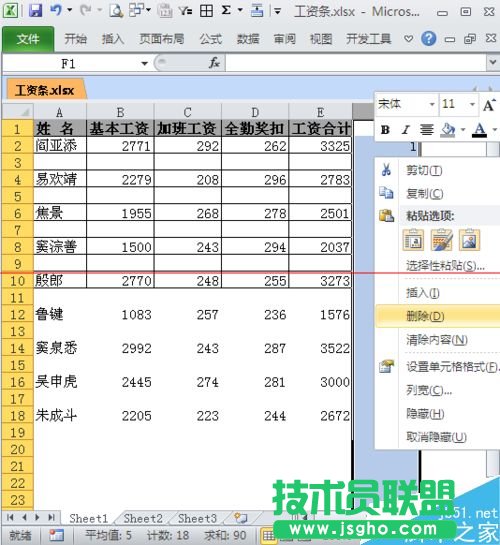
Task: Switch to the Sheet2 worksheet tab
Action: point(143,518)
